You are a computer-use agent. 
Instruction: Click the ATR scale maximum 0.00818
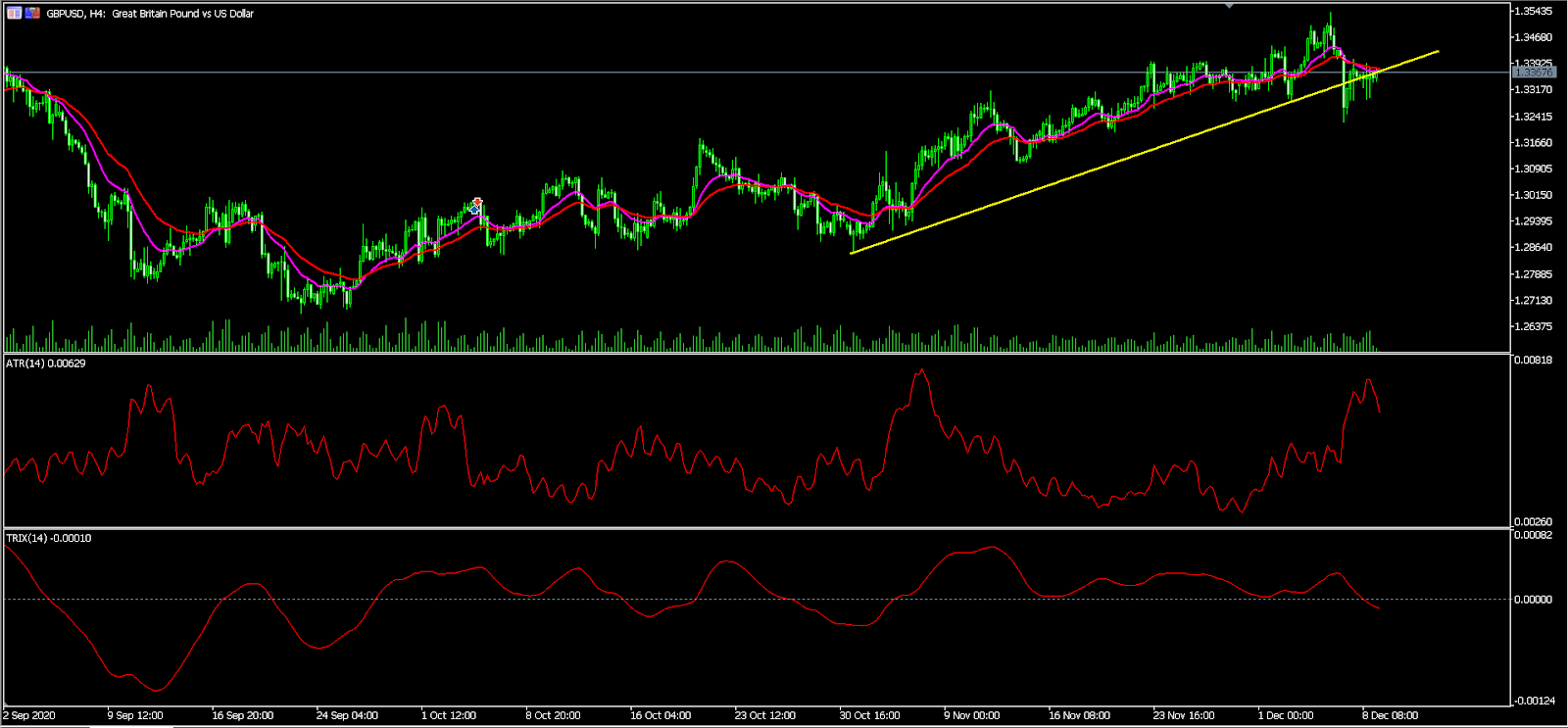1534,361
